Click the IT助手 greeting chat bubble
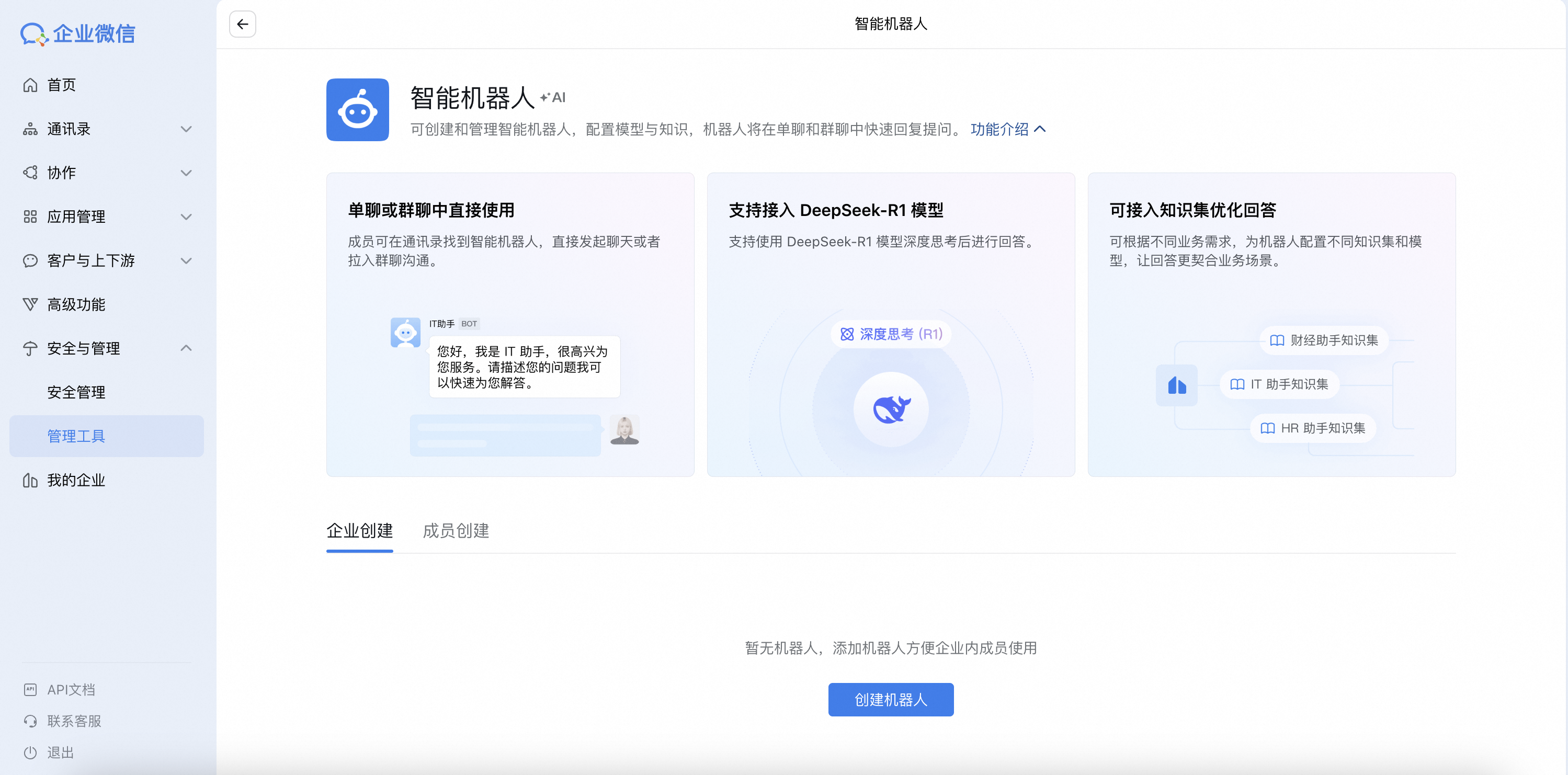The image size is (1568, 775). 525,367
